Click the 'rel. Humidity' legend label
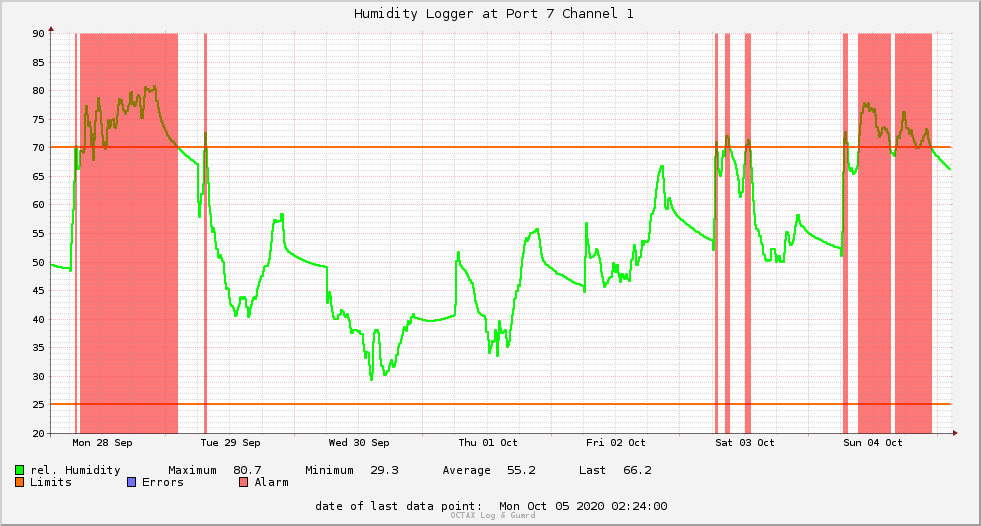Viewport: 981px width, 526px height. coord(75,470)
